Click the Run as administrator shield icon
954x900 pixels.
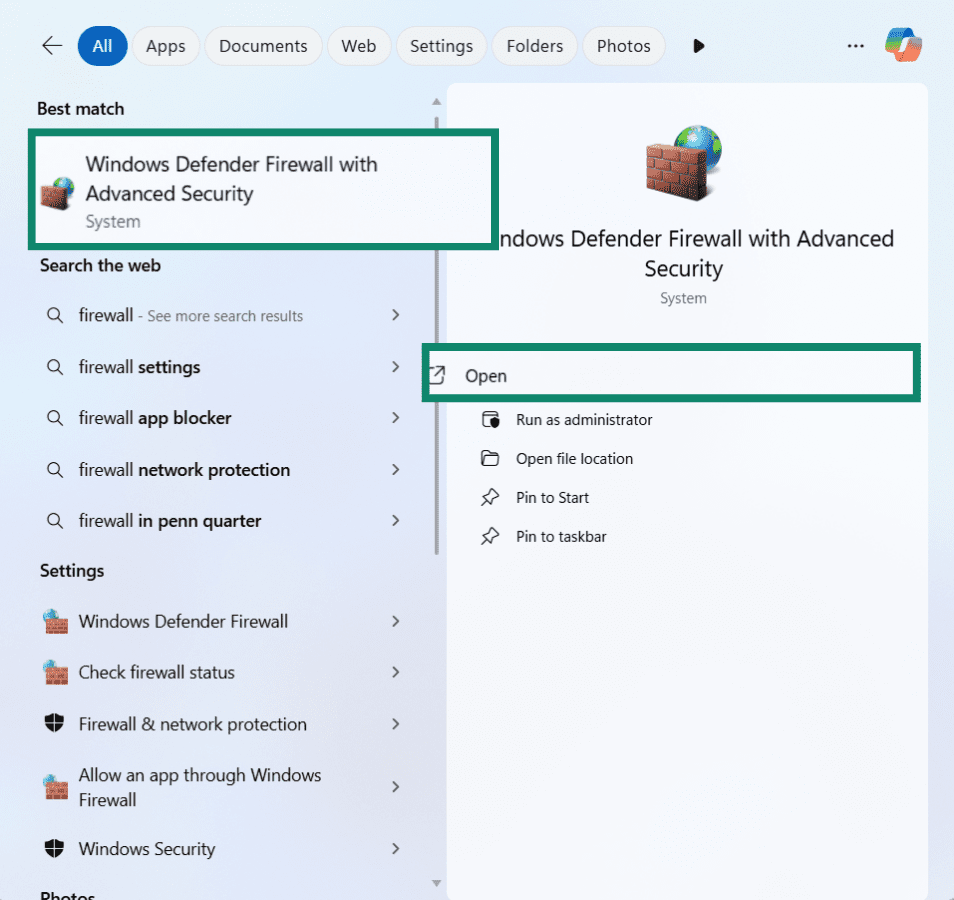490,420
